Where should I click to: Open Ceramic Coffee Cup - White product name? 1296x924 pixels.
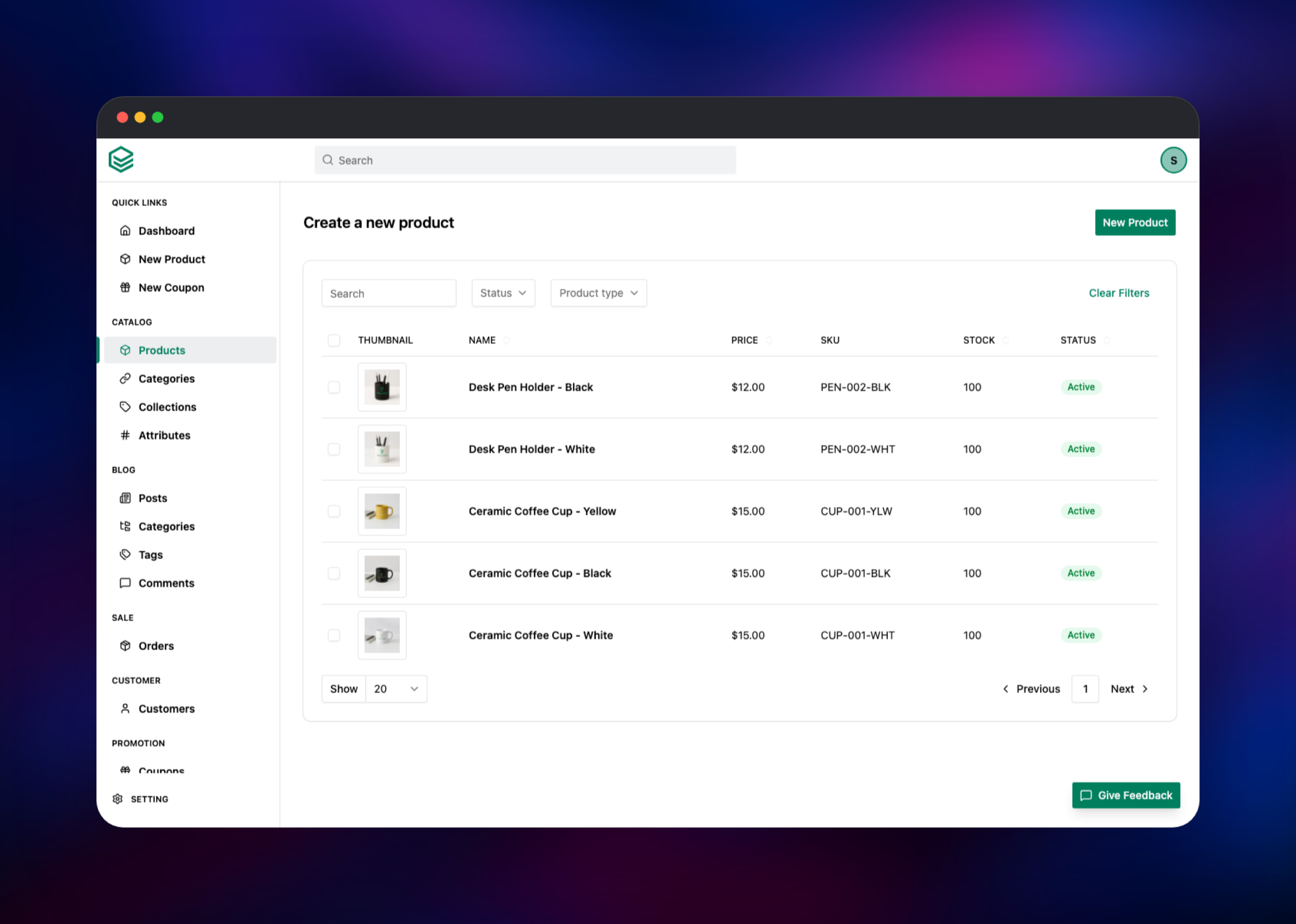(x=541, y=635)
